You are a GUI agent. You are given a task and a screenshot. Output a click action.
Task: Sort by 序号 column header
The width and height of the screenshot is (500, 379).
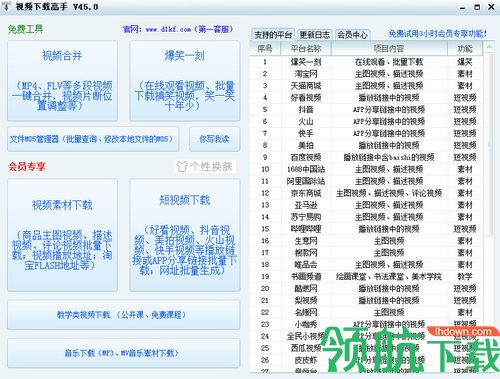pos(265,49)
